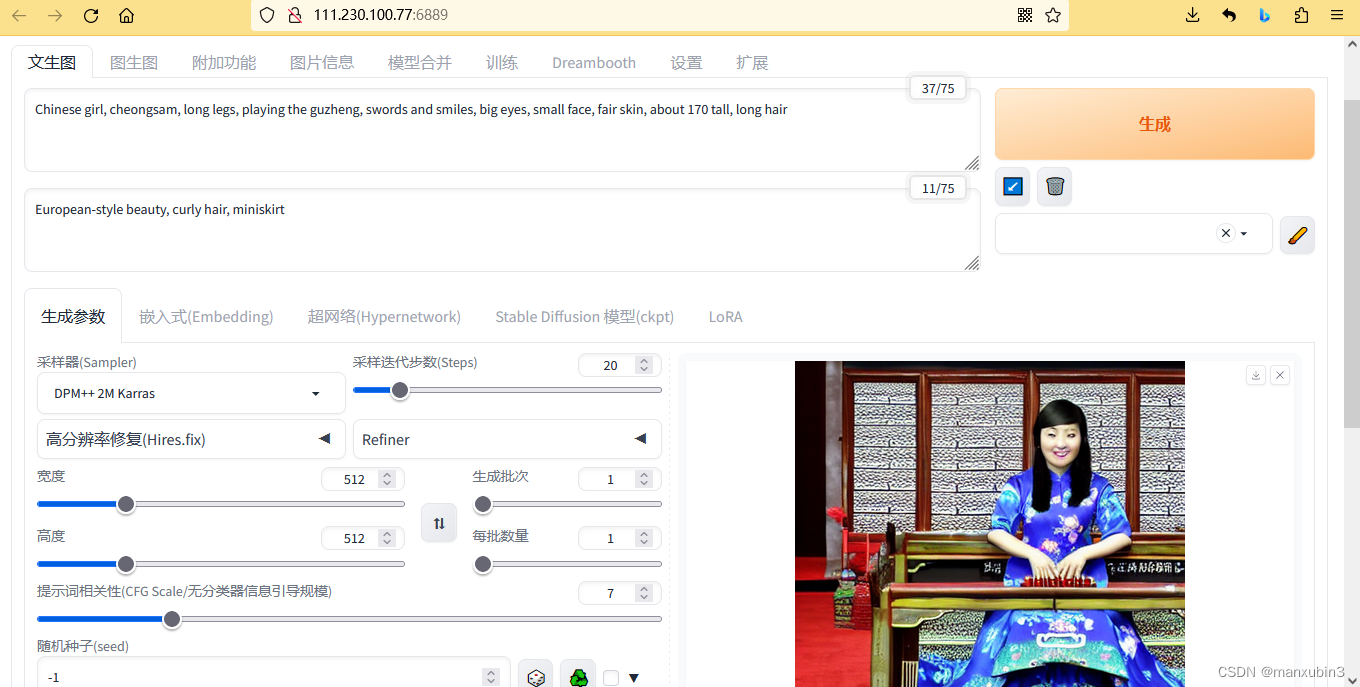
Task: Open the Dreambooth tab
Action: 594,62
